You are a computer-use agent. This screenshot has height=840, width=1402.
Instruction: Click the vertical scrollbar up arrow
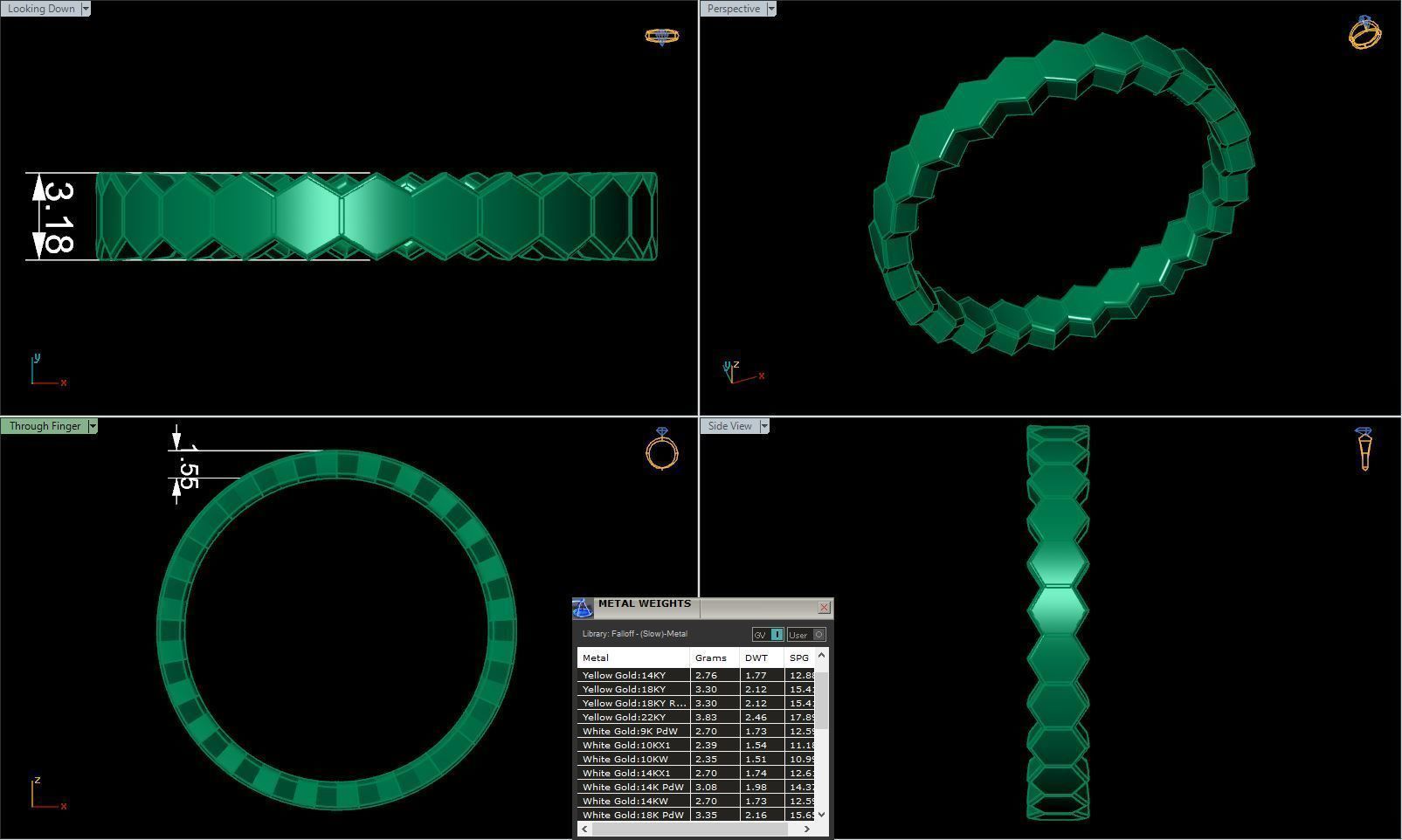click(821, 655)
